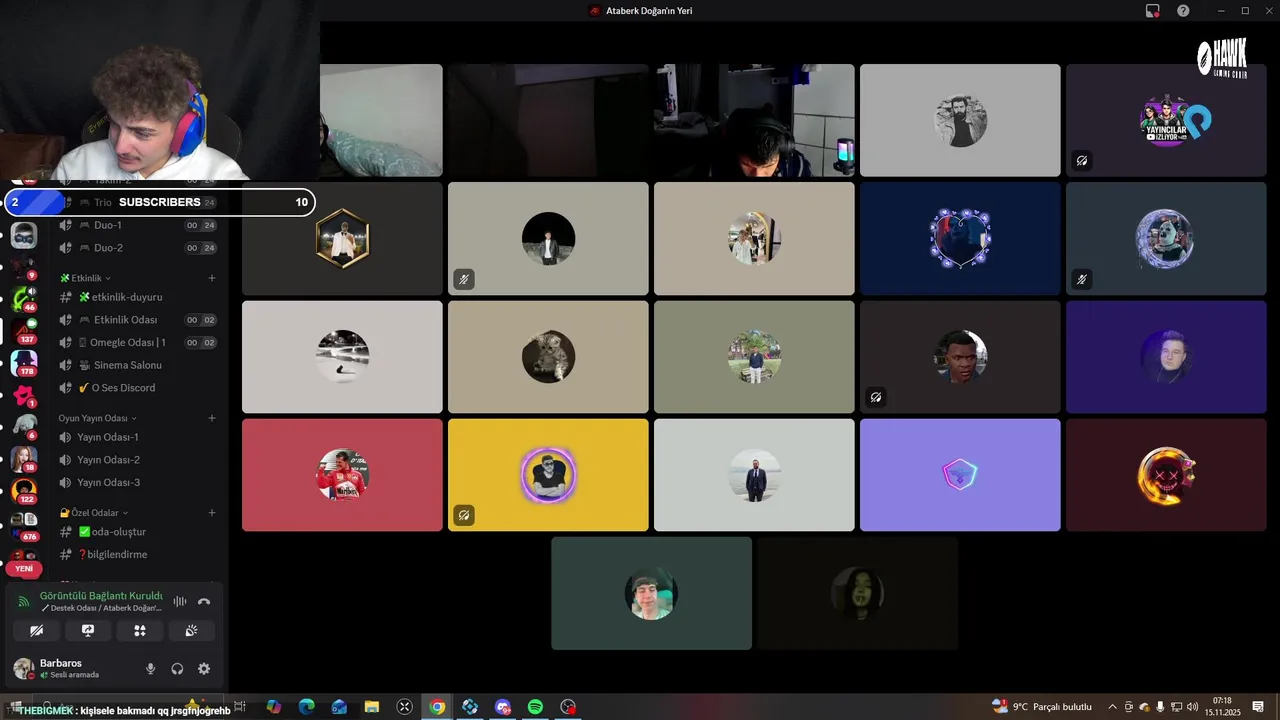
Task: Focus the yellow participant tile
Action: 548,475
